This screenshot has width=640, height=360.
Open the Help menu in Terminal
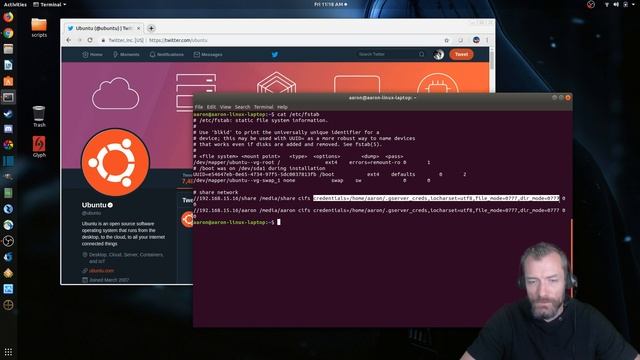pyautogui.click(x=282, y=107)
